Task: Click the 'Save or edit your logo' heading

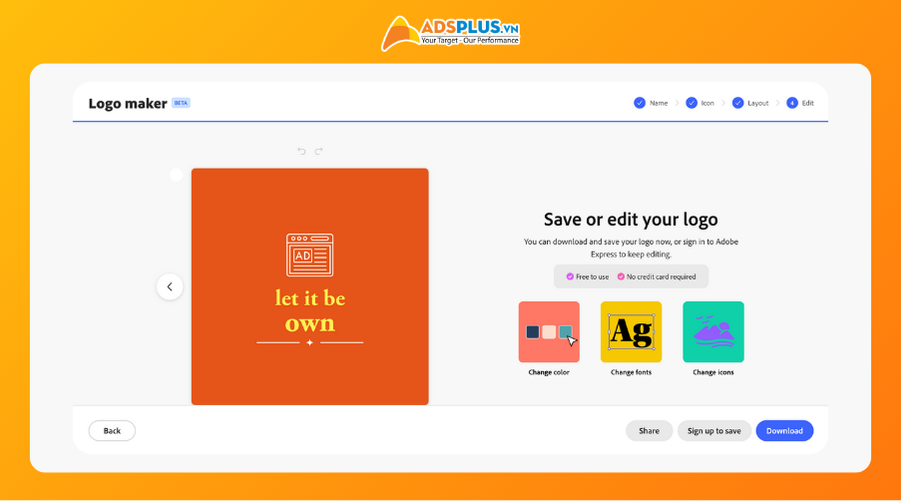Action: (631, 219)
